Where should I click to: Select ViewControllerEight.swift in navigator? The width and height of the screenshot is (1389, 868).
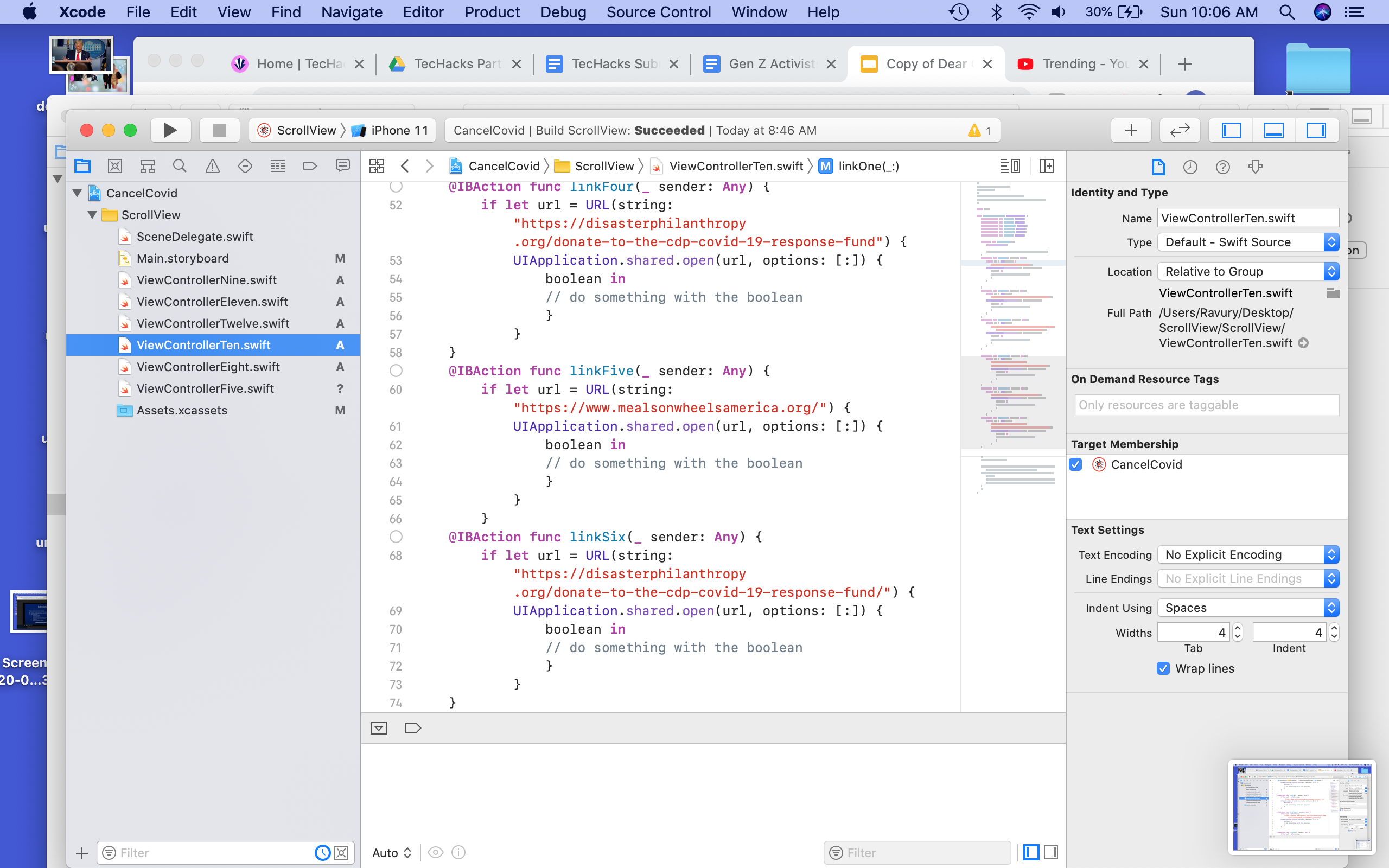tap(208, 367)
